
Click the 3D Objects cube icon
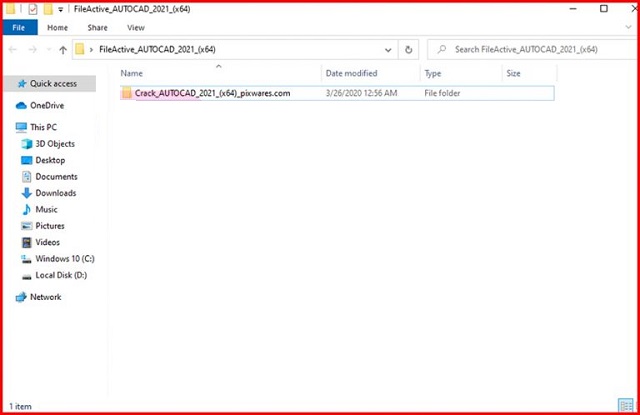27,144
